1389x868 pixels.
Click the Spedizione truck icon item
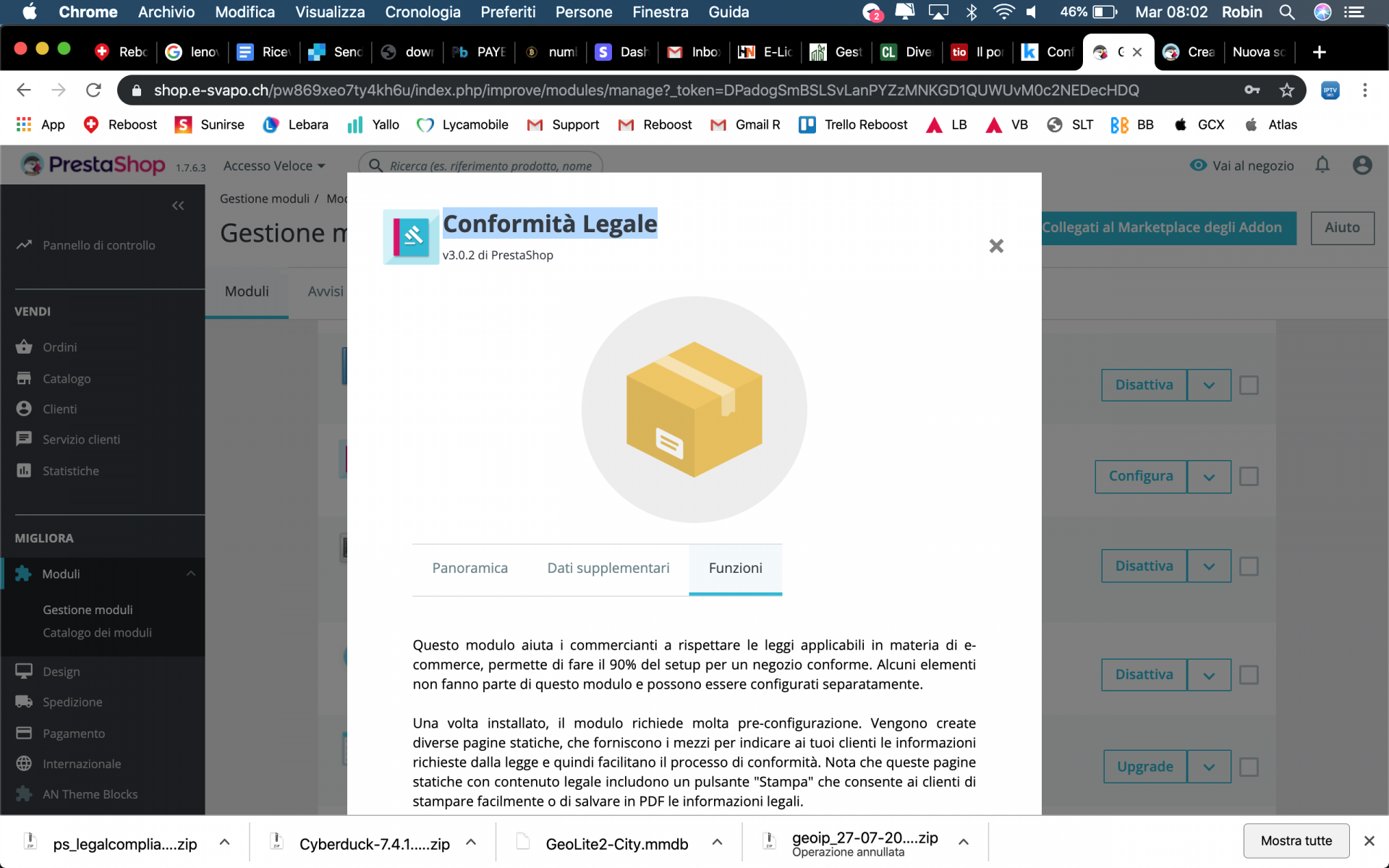coord(72,702)
